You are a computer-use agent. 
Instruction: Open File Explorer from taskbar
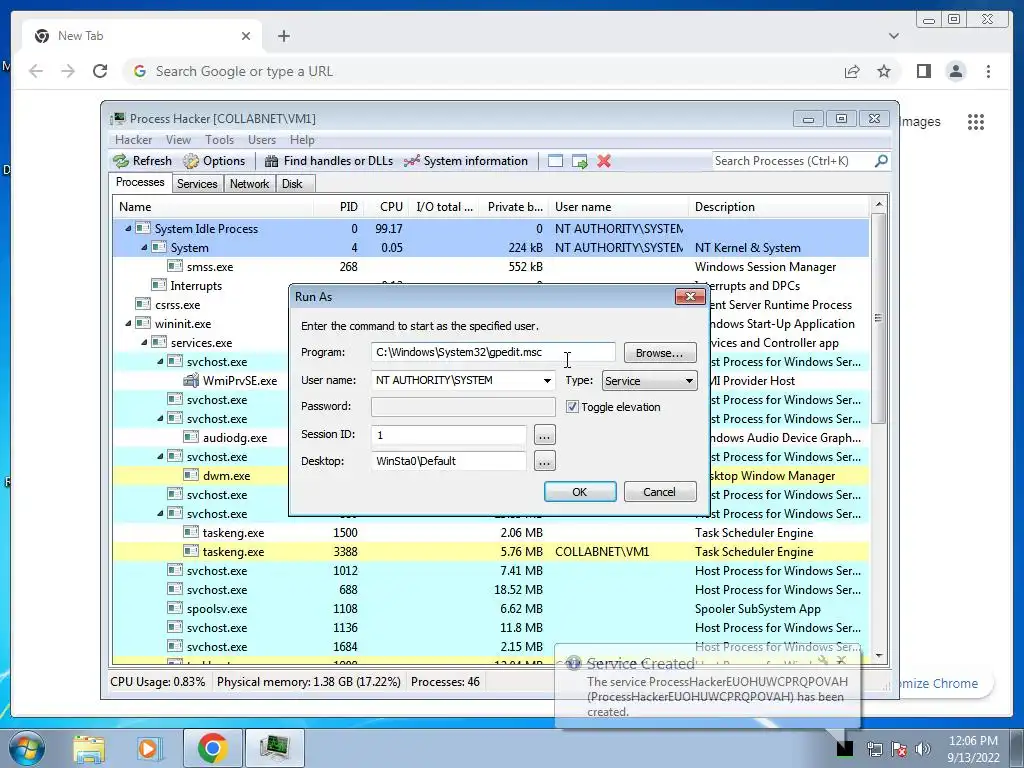click(x=89, y=748)
